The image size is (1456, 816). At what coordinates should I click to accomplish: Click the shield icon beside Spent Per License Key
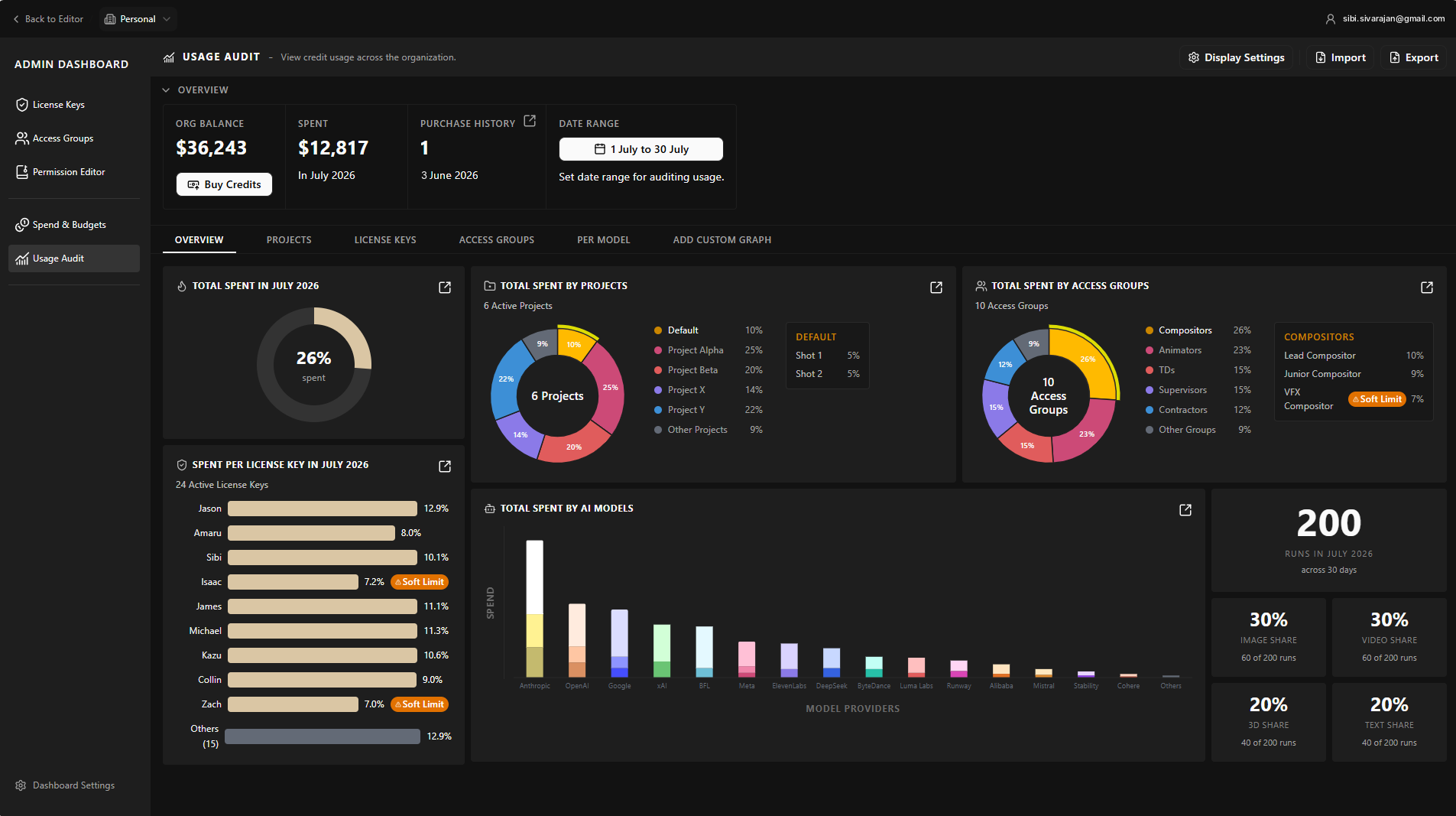click(182, 465)
